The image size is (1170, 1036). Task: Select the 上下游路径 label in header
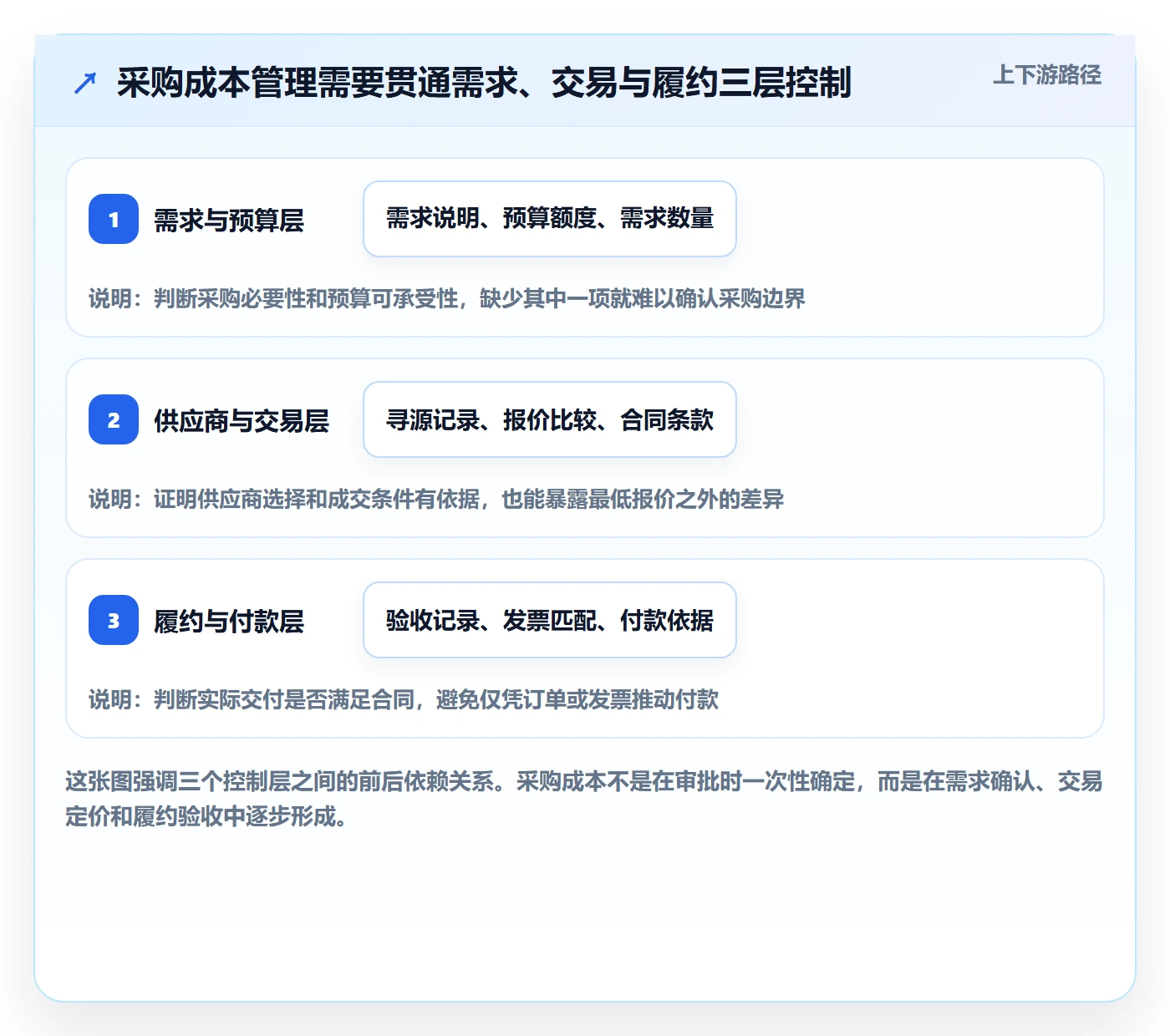1047,74
